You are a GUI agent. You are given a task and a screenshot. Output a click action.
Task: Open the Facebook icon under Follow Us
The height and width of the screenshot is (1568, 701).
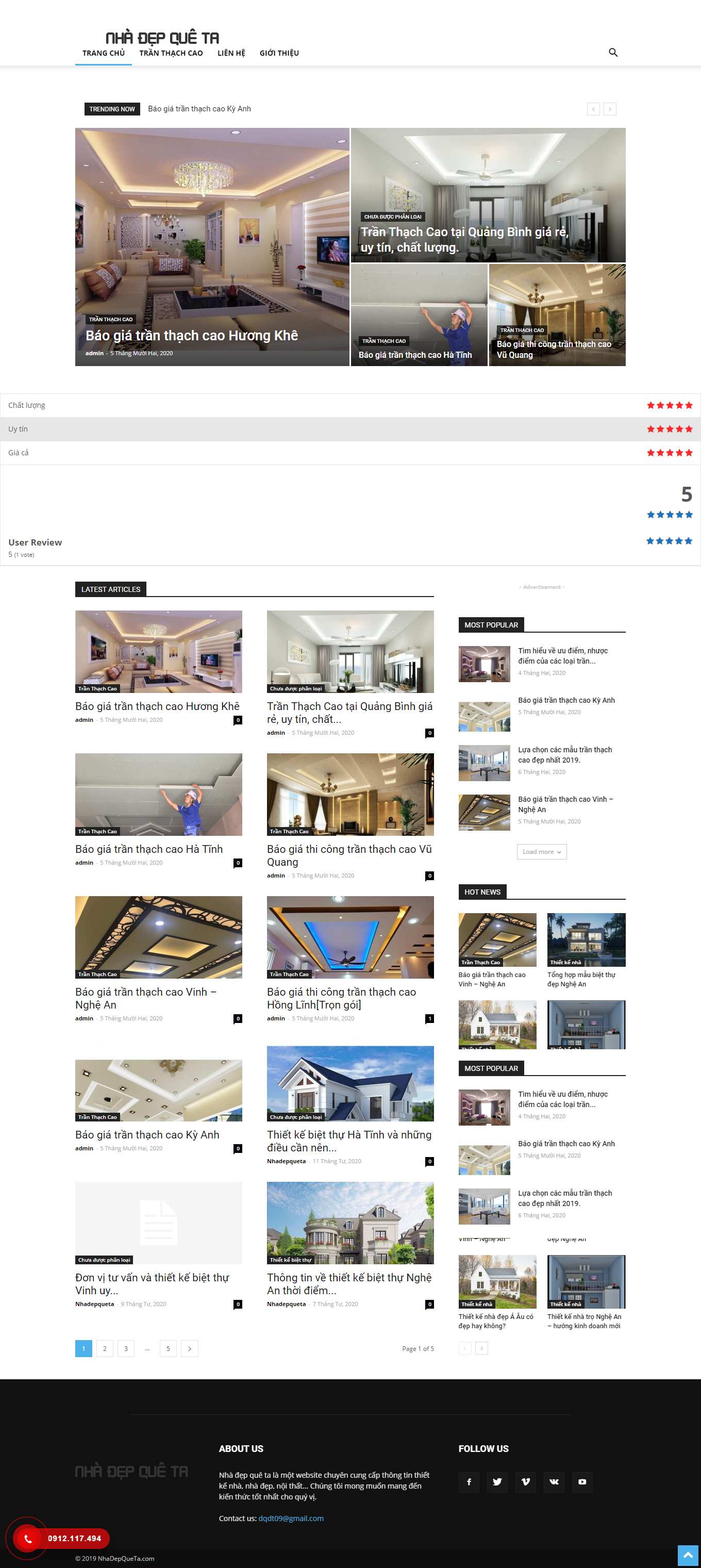[469, 1481]
